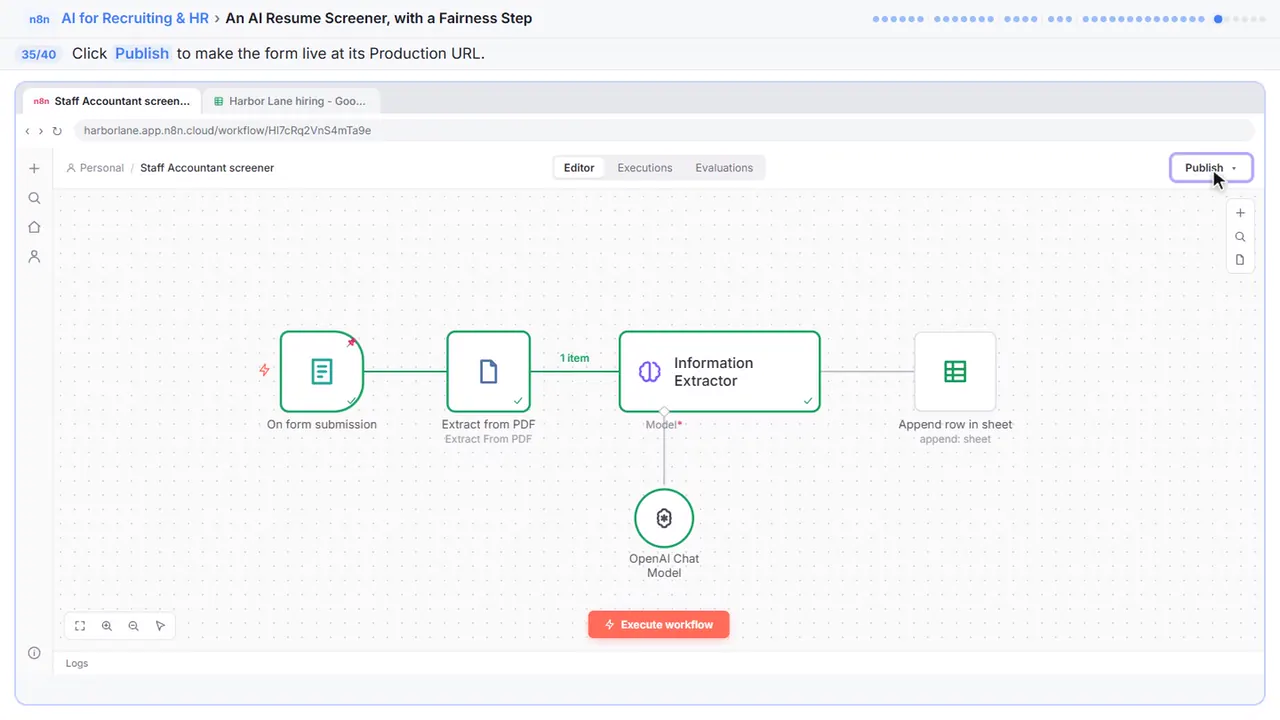The image size is (1280, 720).
Task: Select Staff Accountant screener browser tab
Action: pos(112,101)
